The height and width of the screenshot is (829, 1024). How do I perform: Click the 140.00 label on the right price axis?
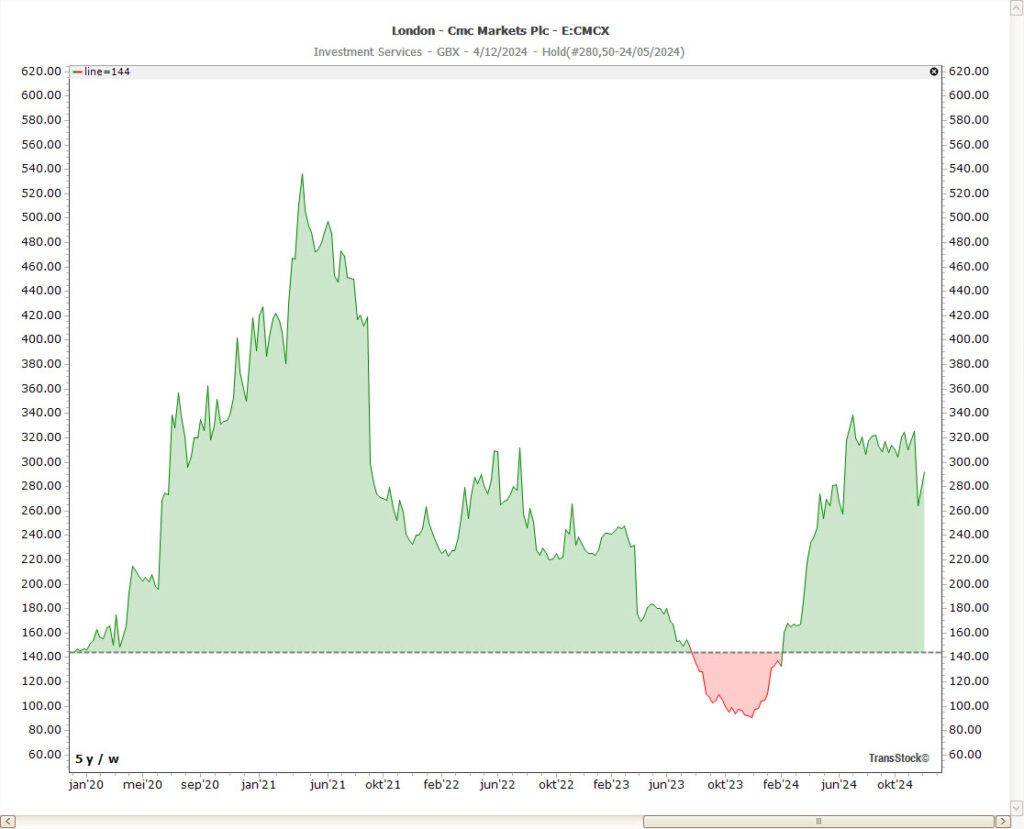(968, 656)
